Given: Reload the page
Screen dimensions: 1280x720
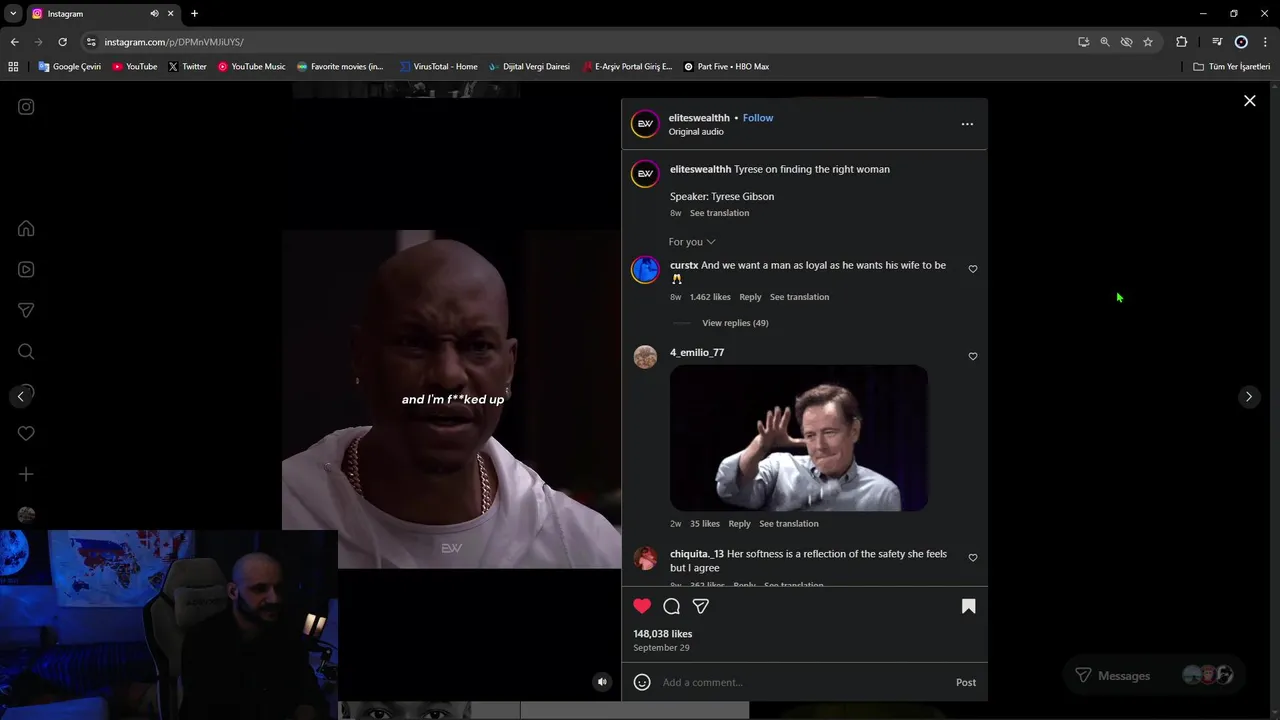Looking at the screenshot, I should pos(62,42).
